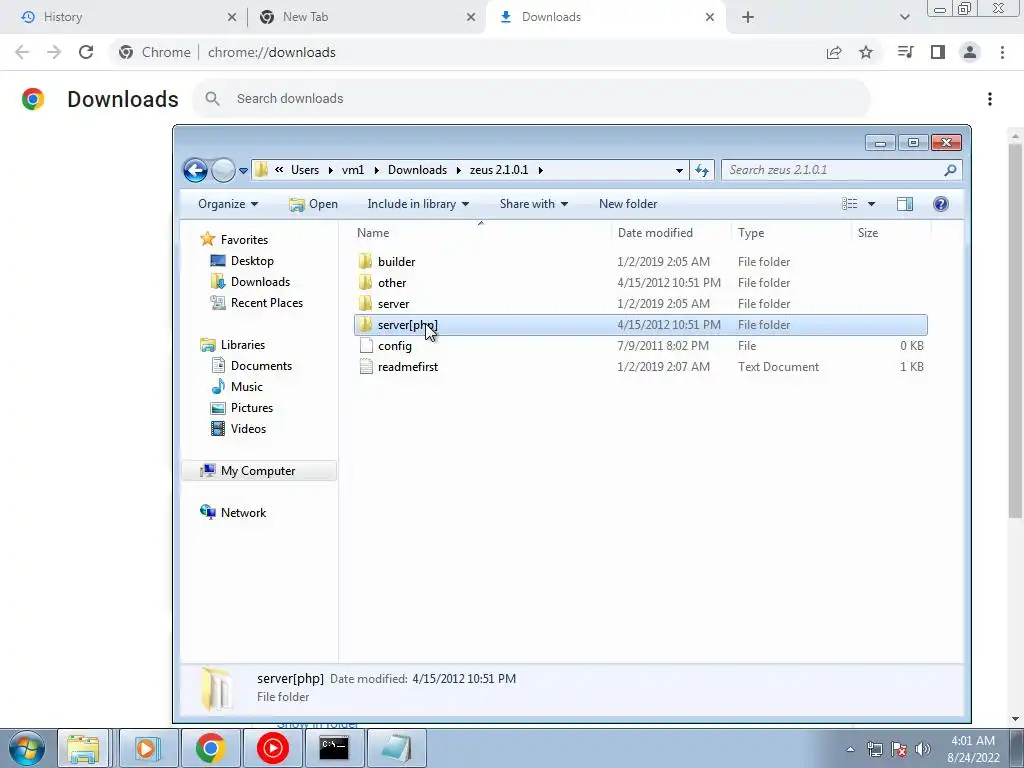Toggle Chrome side panel icon
This screenshot has height=768, width=1024.
(938, 52)
